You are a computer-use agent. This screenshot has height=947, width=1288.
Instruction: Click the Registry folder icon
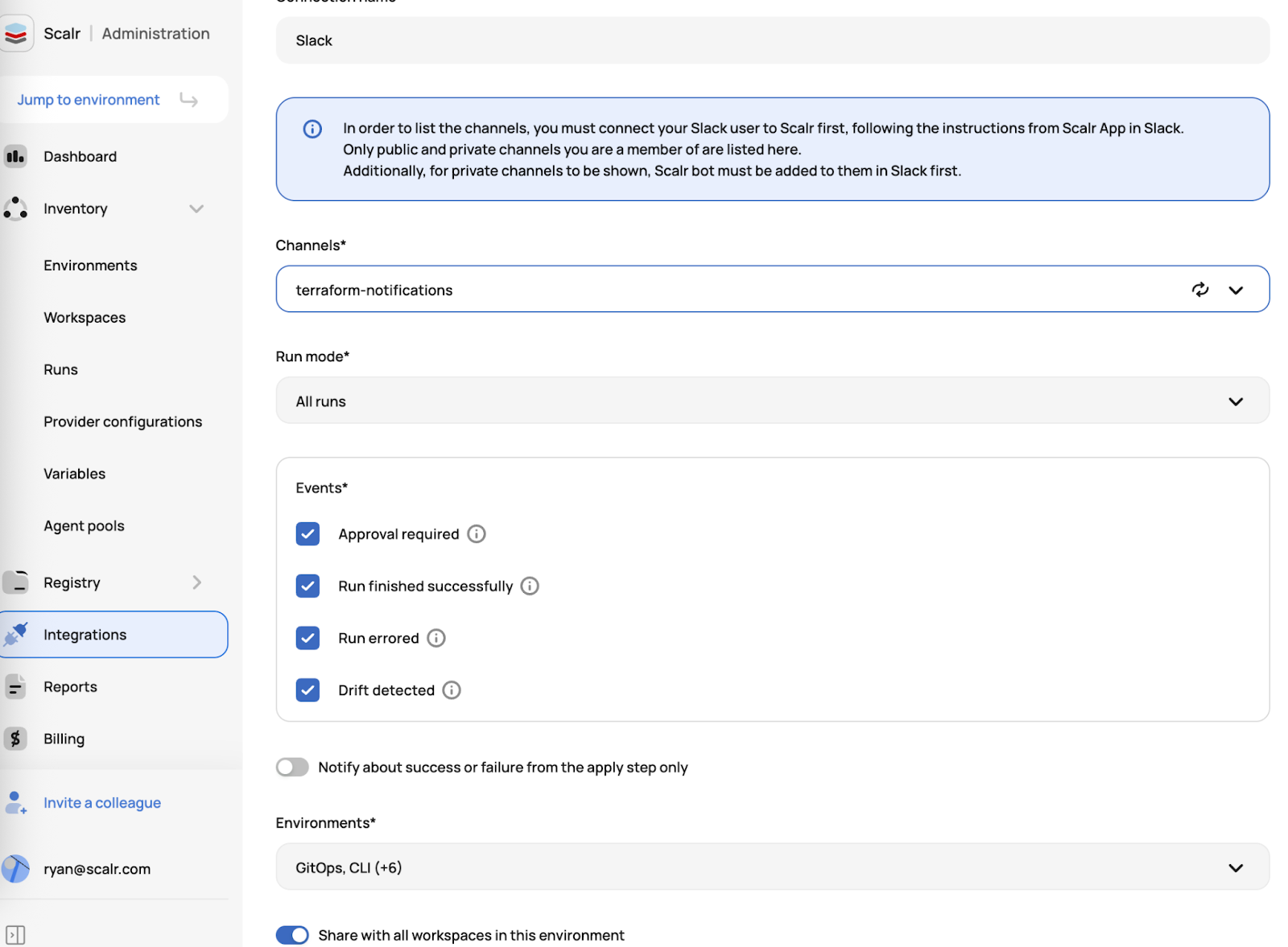(x=15, y=582)
